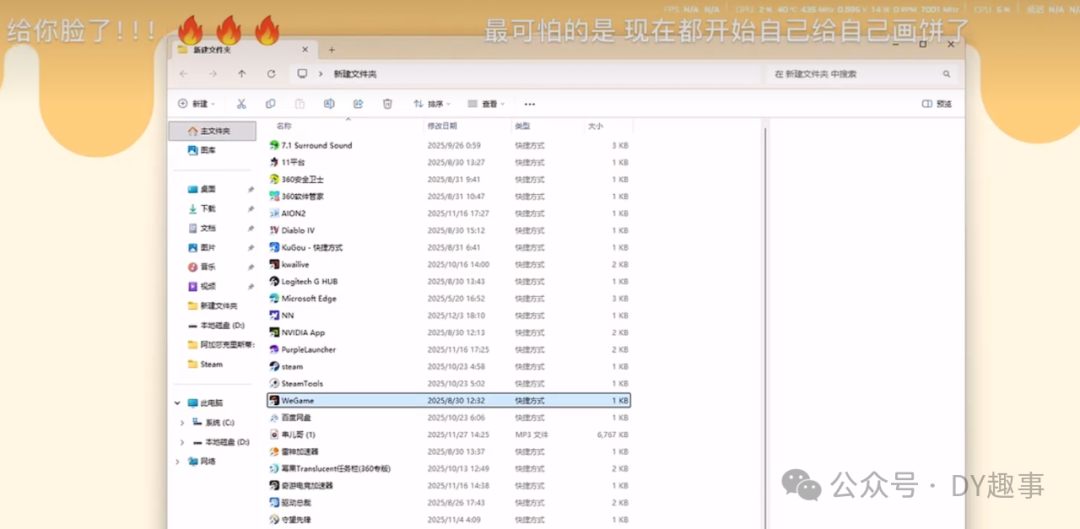Click the Rename icon in toolbar

tap(329, 104)
